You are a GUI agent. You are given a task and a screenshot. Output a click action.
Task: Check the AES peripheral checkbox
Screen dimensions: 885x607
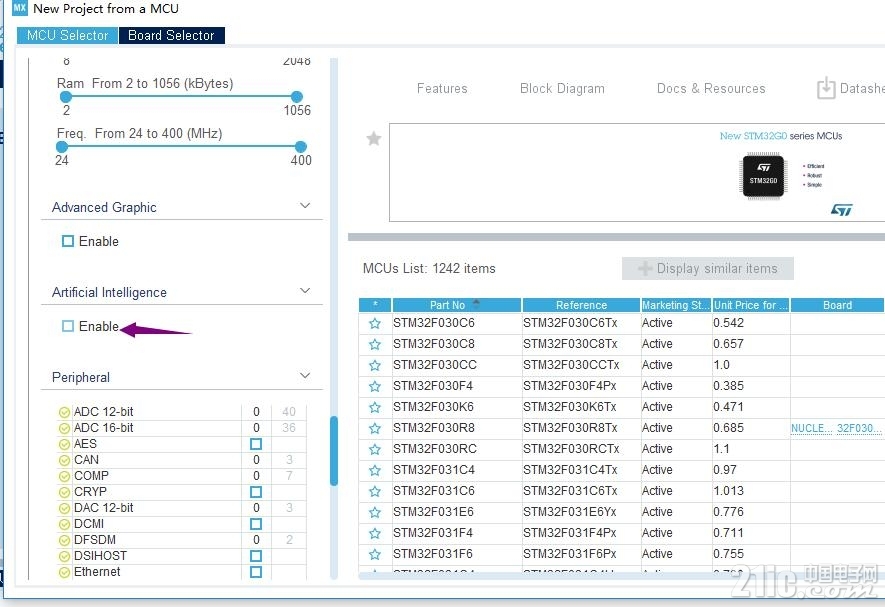pos(256,444)
